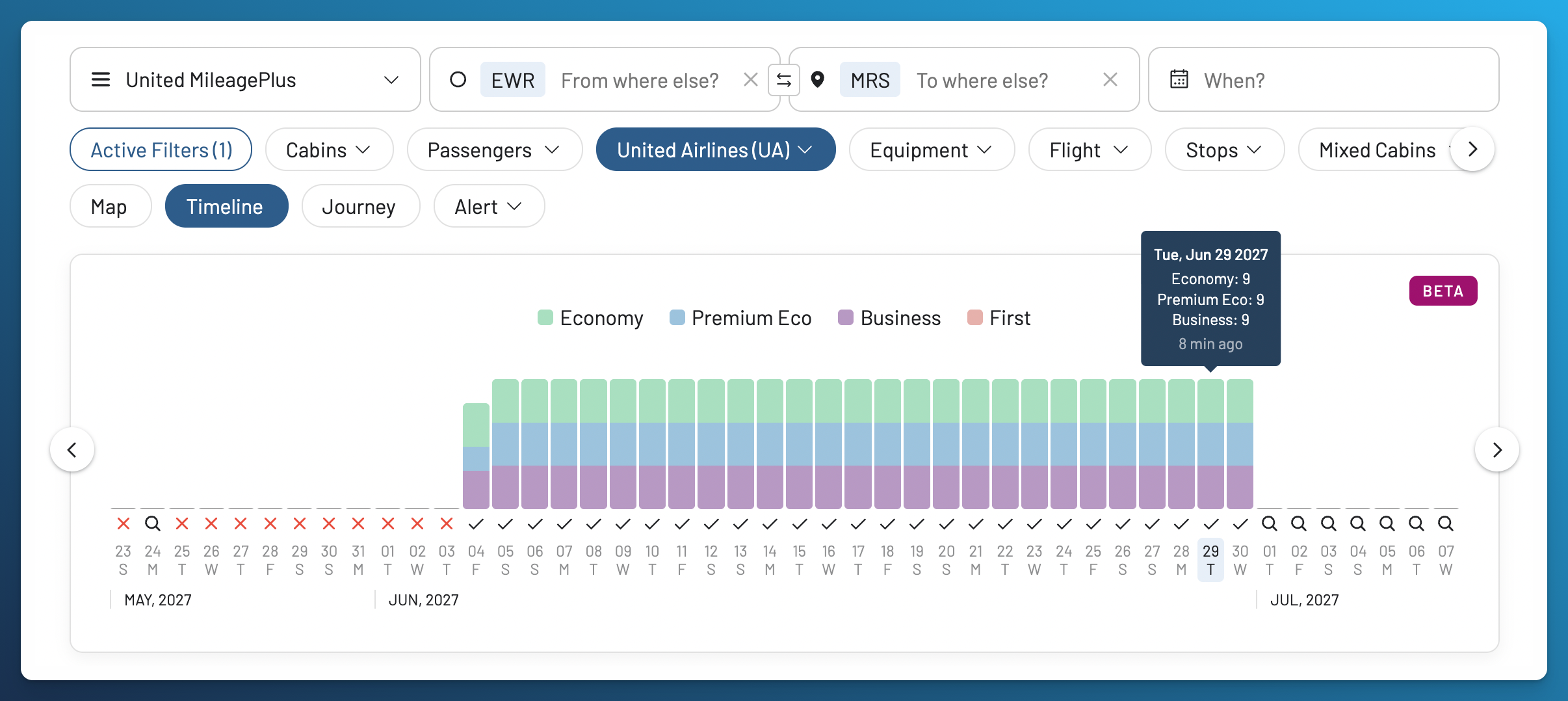The height and width of the screenshot is (701, 1568).
Task: Click the June 30 availability bar
Action: pyautogui.click(x=1240, y=444)
